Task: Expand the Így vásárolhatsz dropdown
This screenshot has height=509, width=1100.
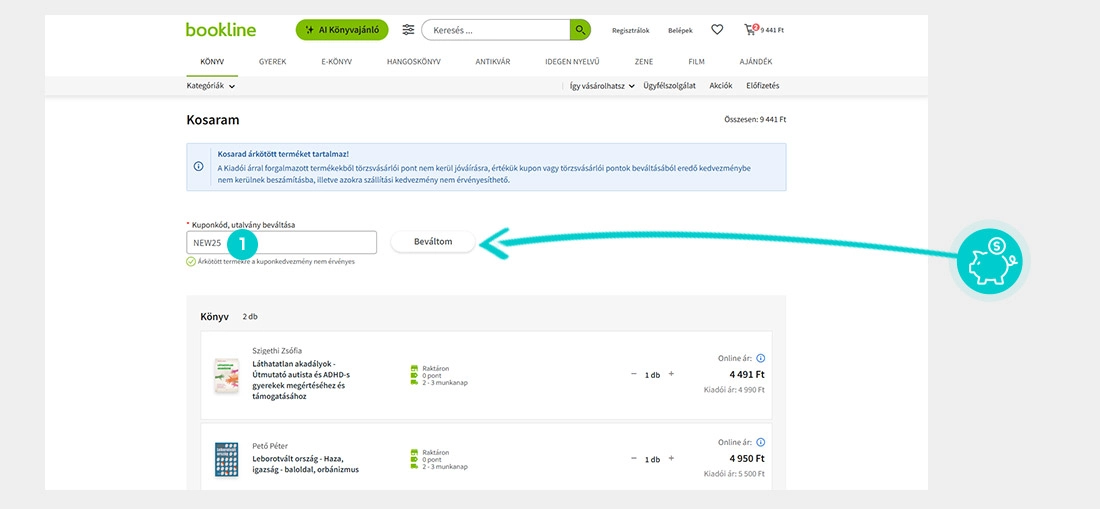Action: coord(601,86)
